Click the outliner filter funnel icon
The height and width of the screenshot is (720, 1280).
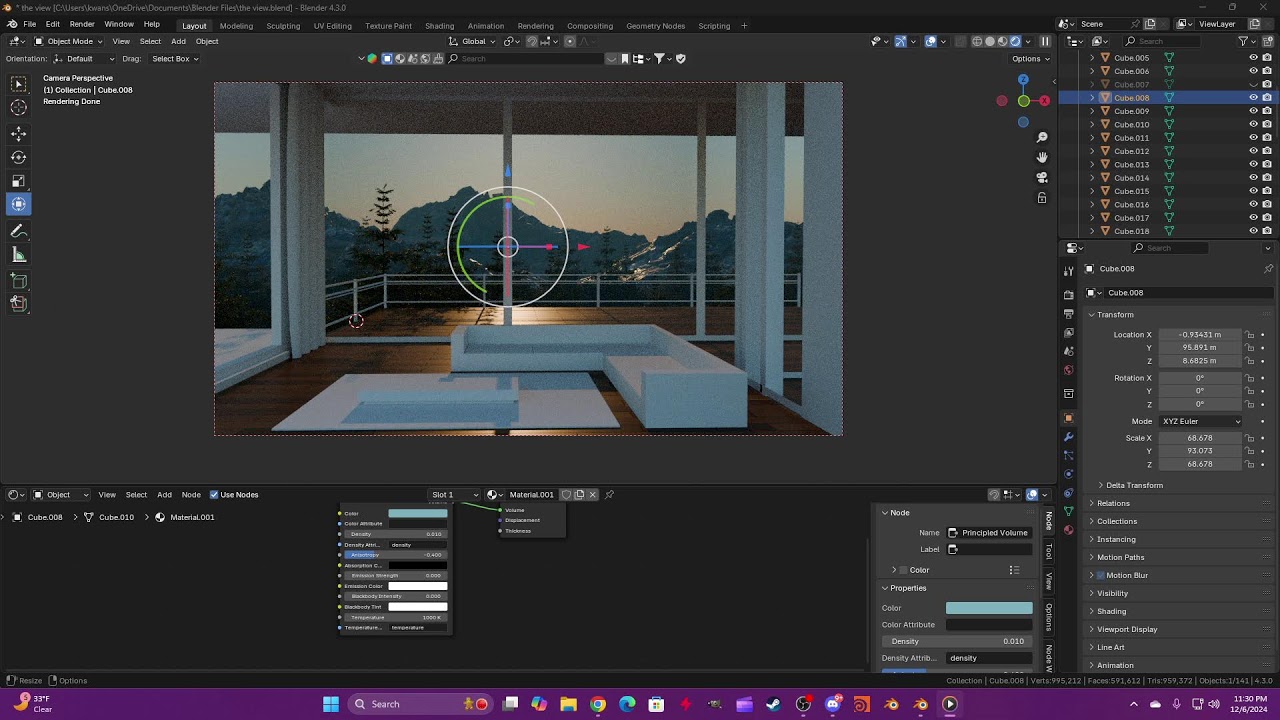tap(1244, 41)
